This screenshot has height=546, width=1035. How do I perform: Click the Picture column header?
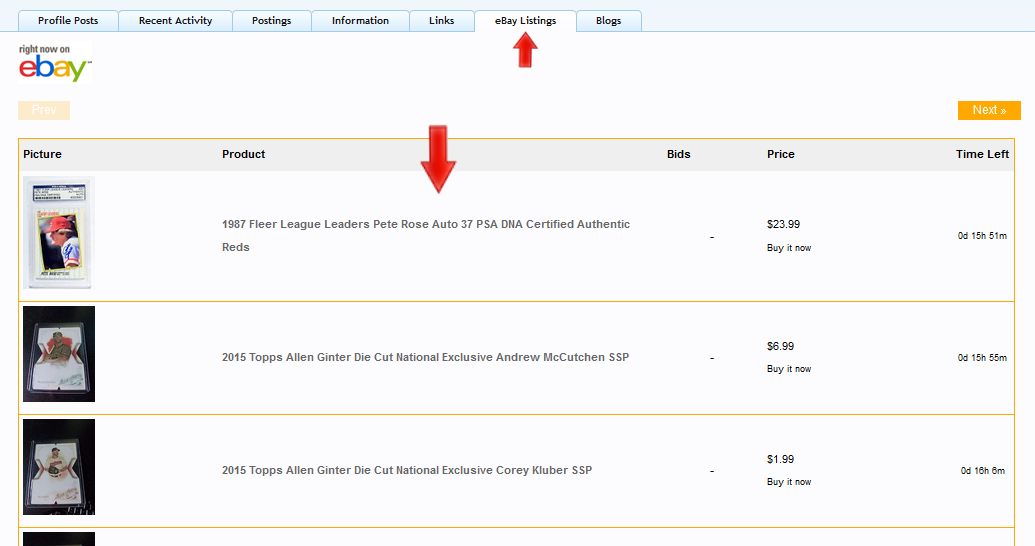pyautogui.click(x=42, y=154)
